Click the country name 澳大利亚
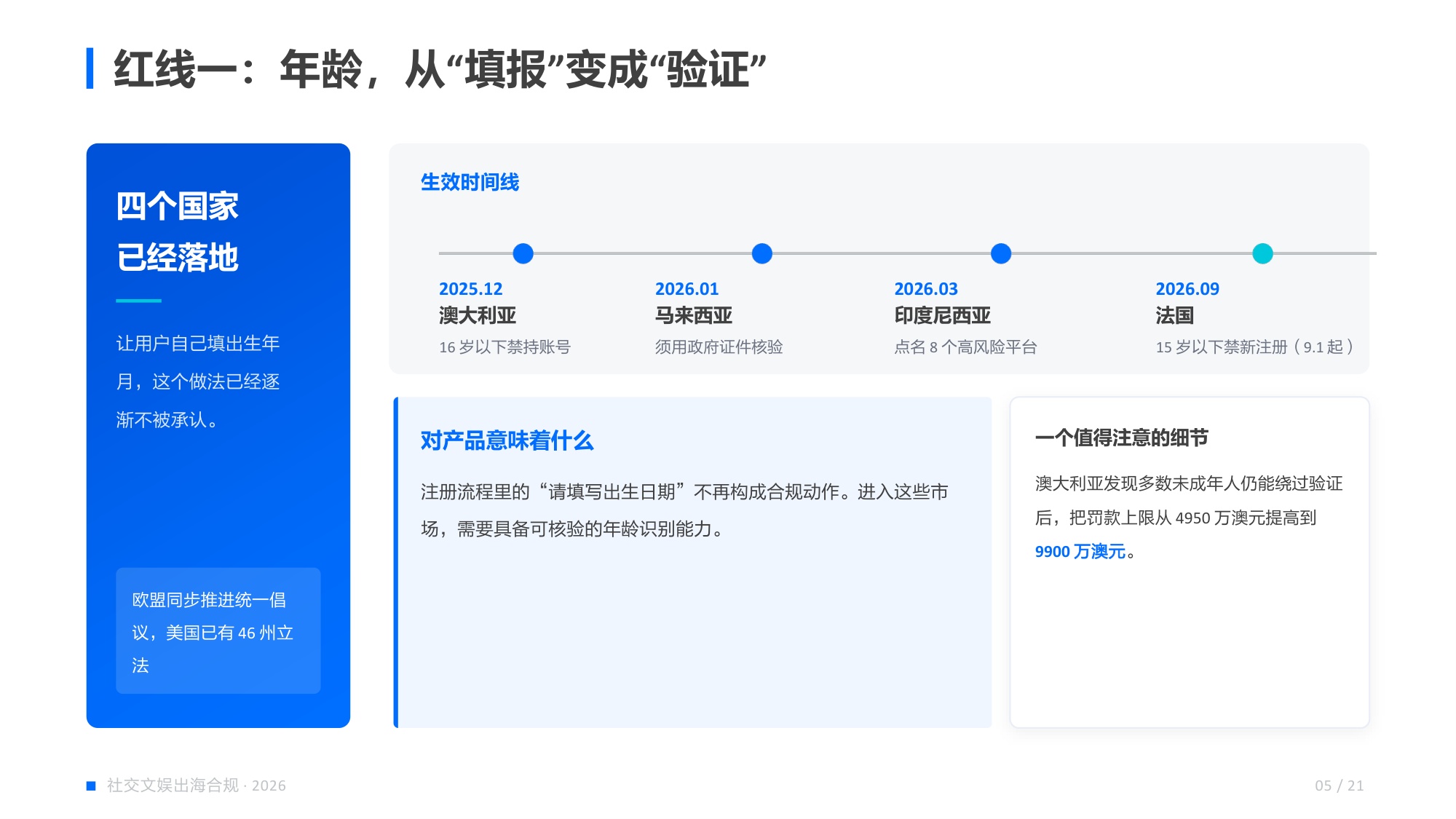Viewport: 1456px width, 819px height. click(x=477, y=315)
